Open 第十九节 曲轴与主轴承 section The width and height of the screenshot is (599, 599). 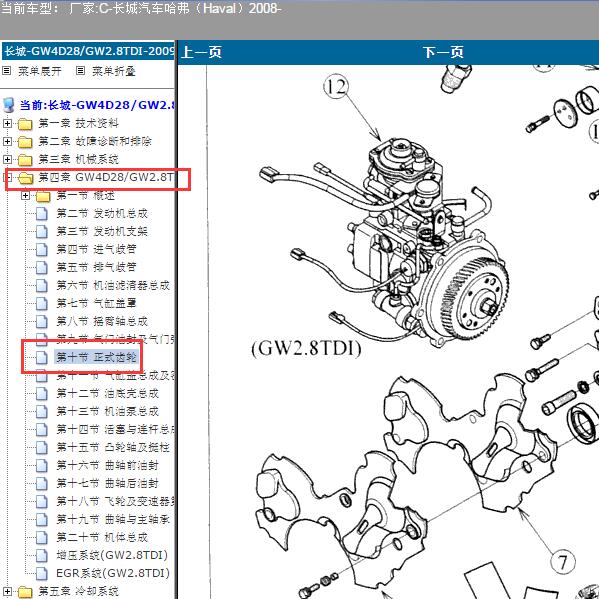[113, 520]
